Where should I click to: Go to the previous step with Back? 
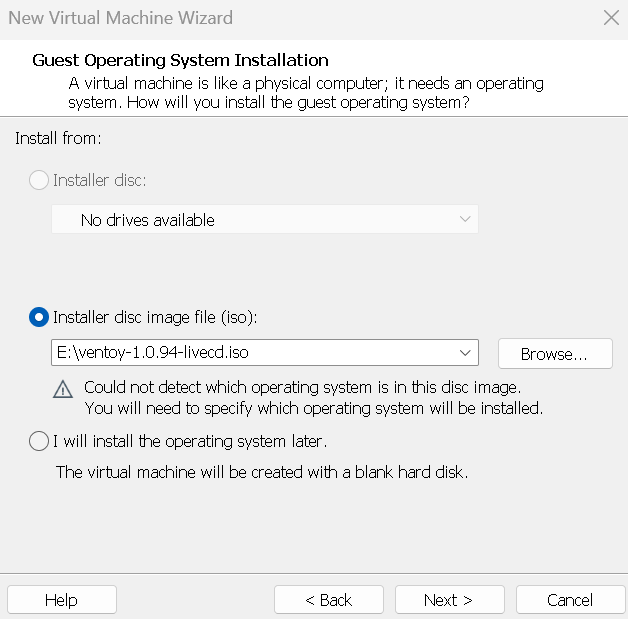point(329,599)
